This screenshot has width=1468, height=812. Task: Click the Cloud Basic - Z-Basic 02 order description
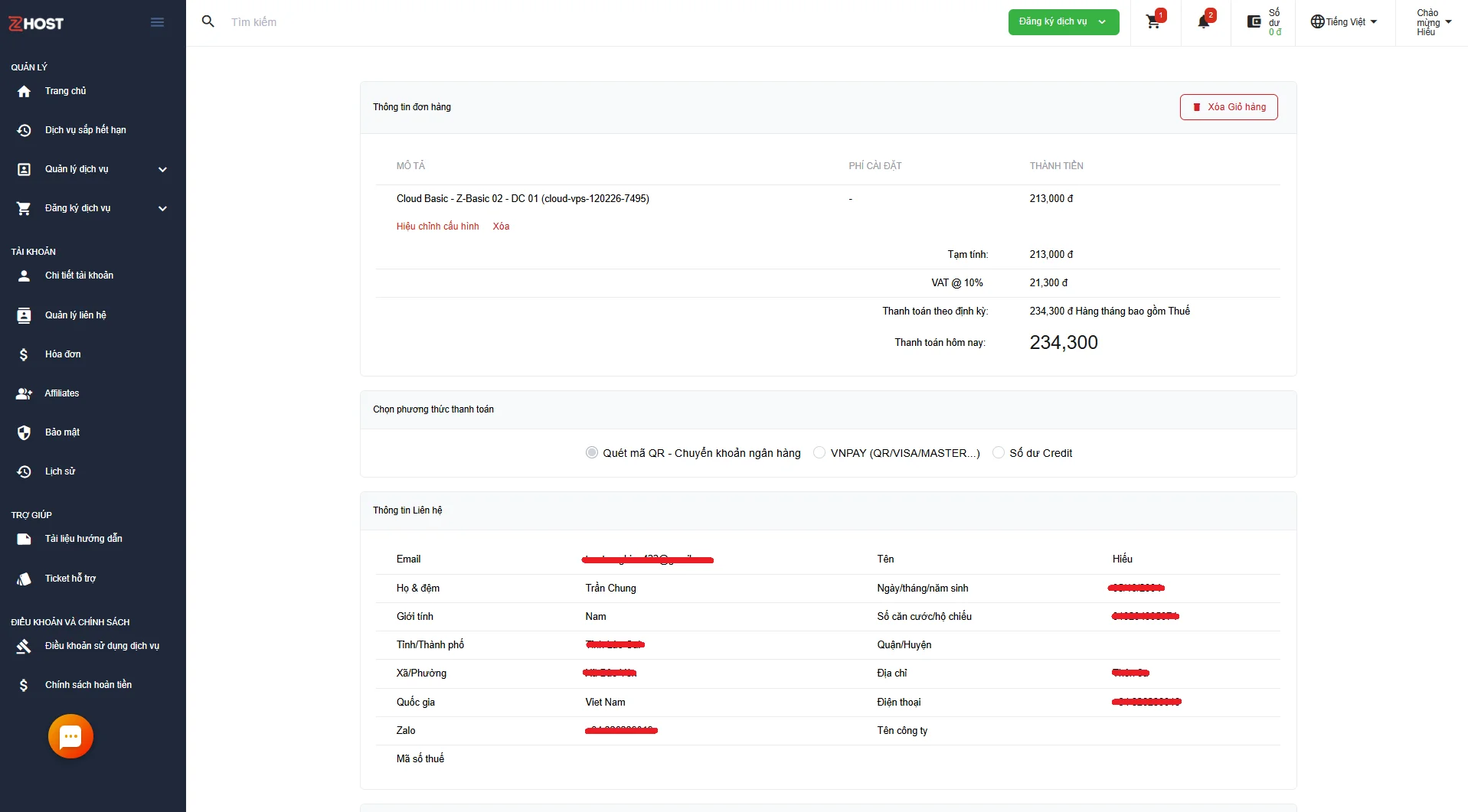[x=522, y=199]
